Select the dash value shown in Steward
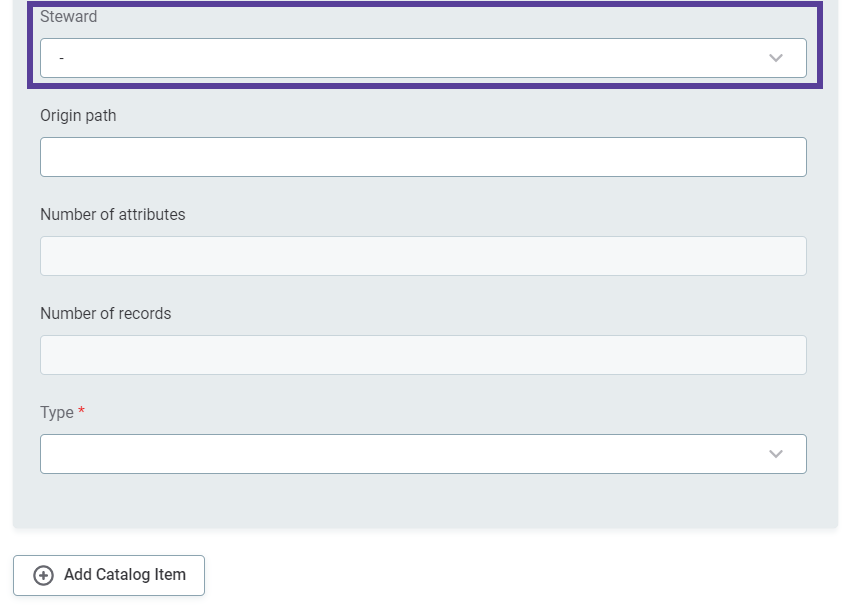Image resolution: width=852 pixels, height=612 pixels. [x=61, y=58]
